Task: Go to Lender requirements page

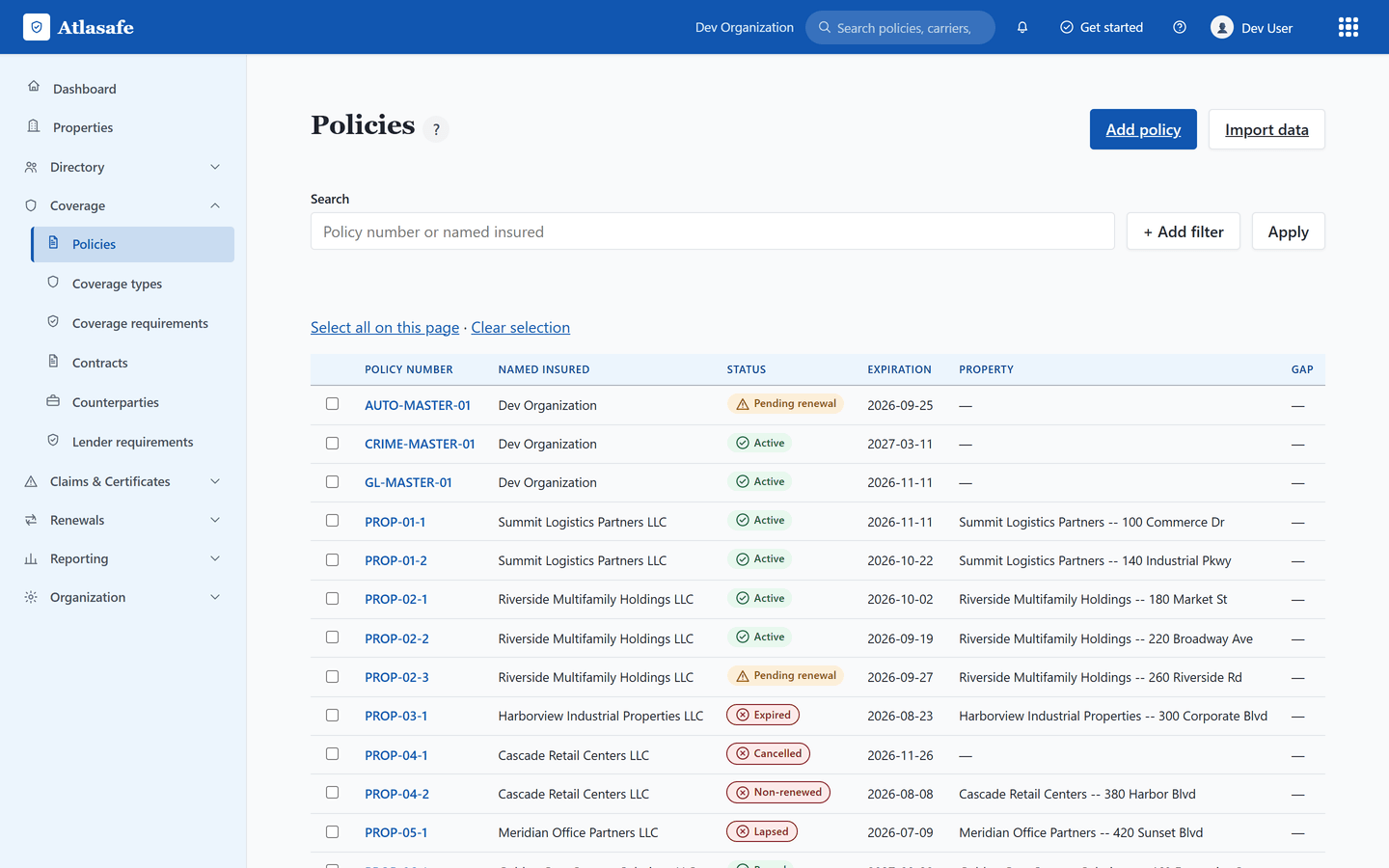Action: (x=133, y=442)
